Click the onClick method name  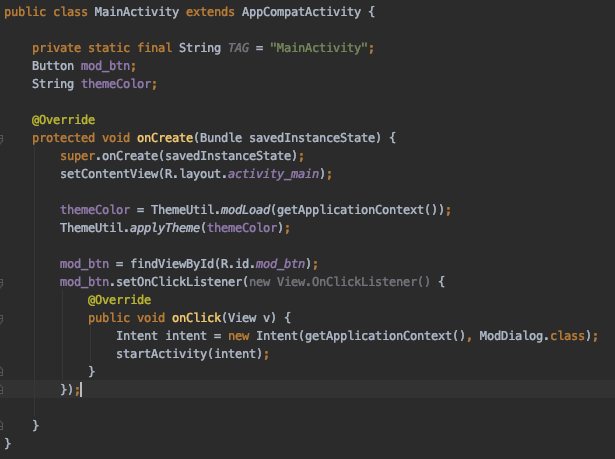[197, 318]
